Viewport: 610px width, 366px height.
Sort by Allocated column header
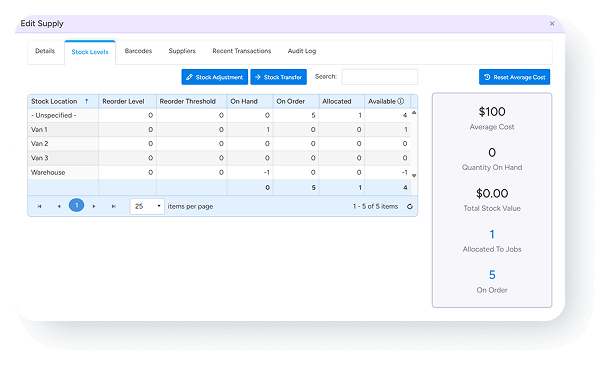coord(342,102)
